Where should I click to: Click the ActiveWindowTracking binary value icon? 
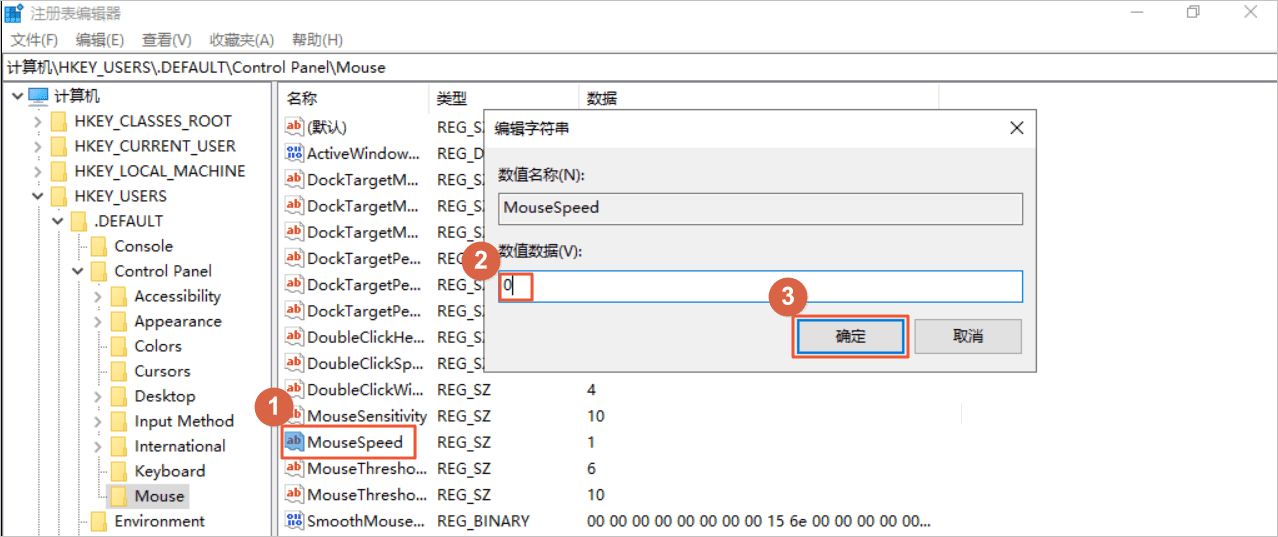point(294,153)
